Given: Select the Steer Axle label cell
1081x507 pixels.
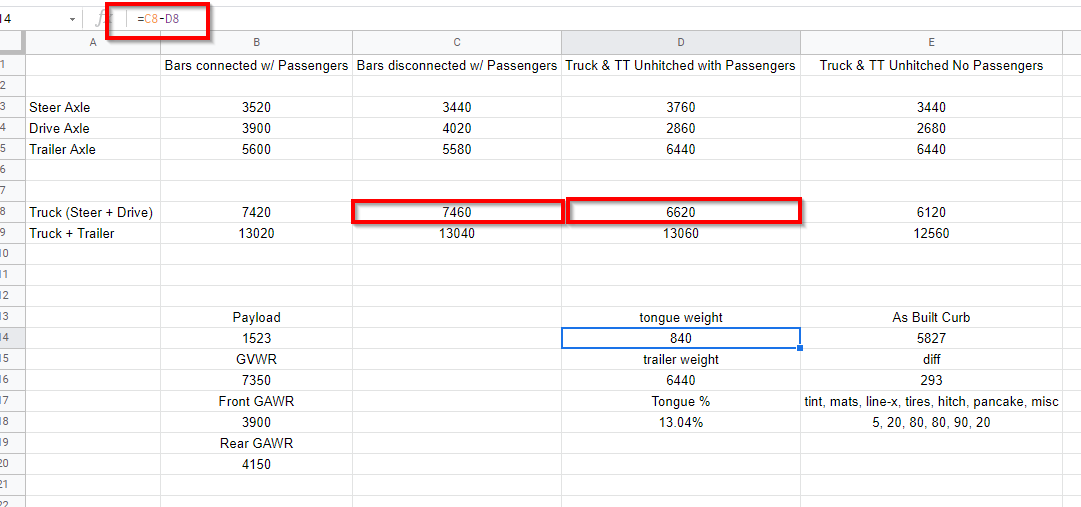Looking at the screenshot, I should pos(93,107).
